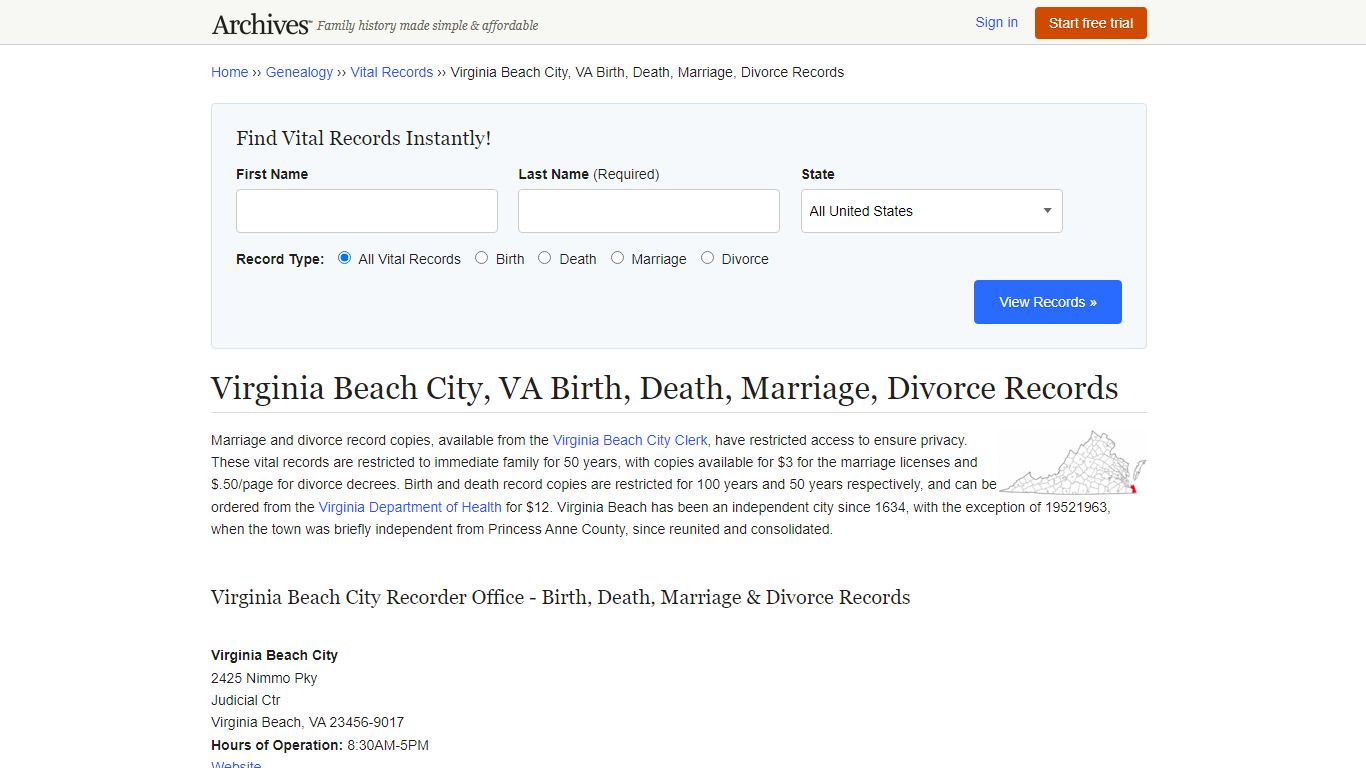Image resolution: width=1366 pixels, height=768 pixels.
Task: Click the '2425 Nimmo Pky' address line
Action: [264, 678]
